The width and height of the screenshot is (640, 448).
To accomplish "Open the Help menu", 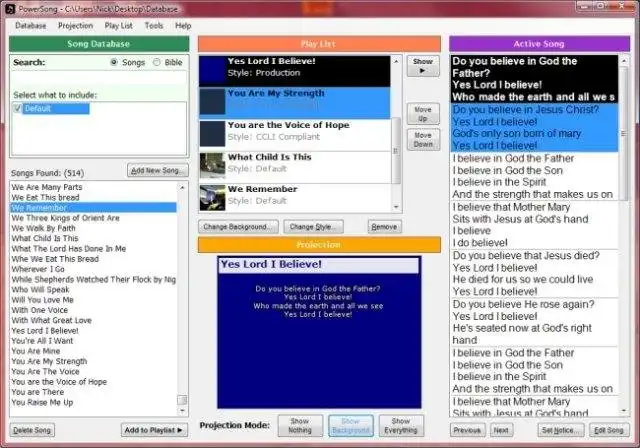I will tap(183, 26).
